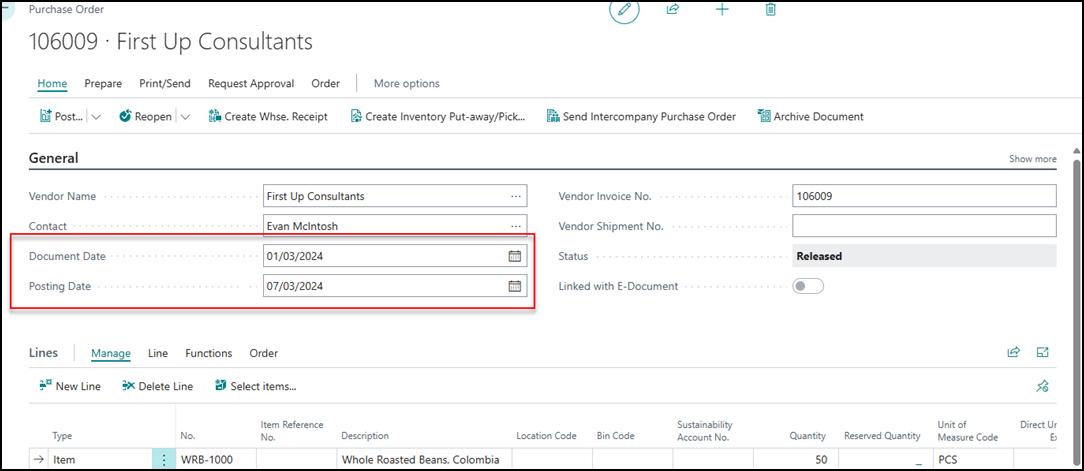Click the share icon in header
The width and height of the screenshot is (1084, 471).
(x=673, y=9)
